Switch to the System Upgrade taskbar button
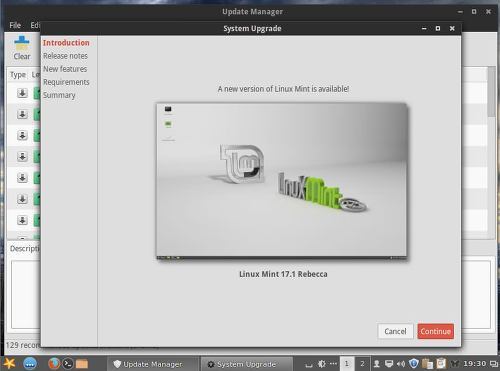 click(x=246, y=364)
